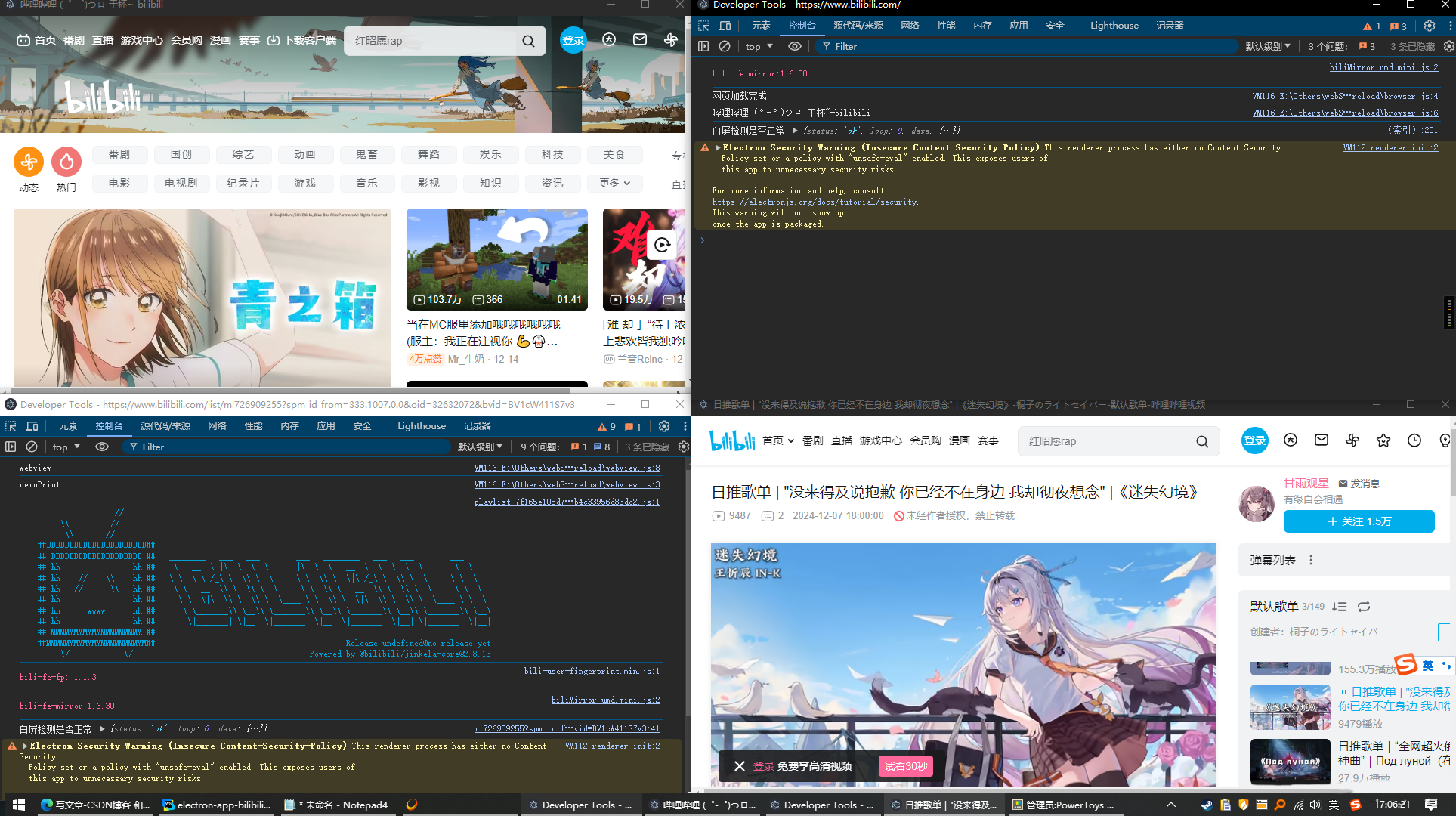
Task: Open the Lighthouse panel in bottom DevTools
Action: point(421,425)
